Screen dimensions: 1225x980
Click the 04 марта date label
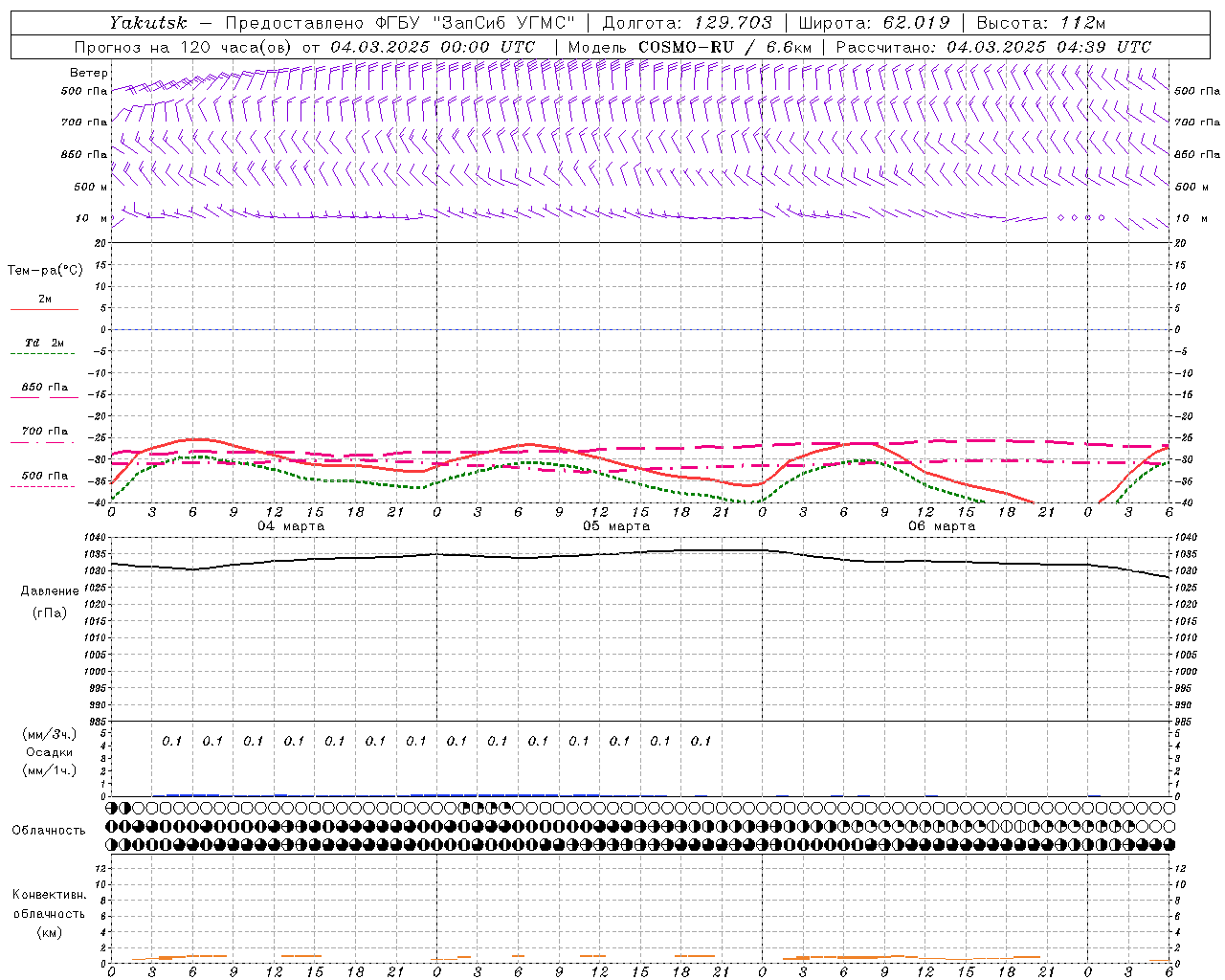point(291,526)
